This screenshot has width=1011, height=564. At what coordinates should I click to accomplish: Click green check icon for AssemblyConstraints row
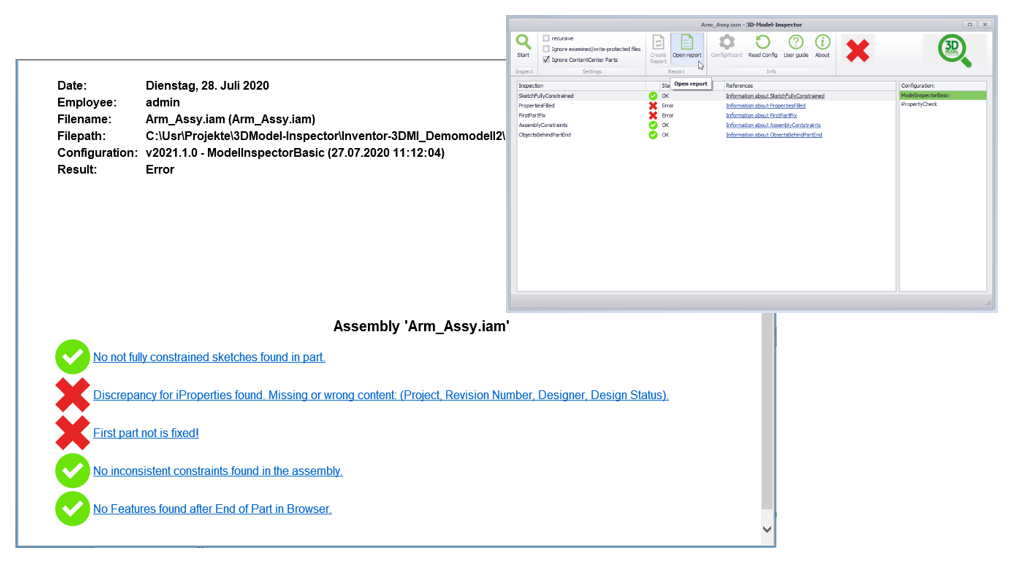653,125
